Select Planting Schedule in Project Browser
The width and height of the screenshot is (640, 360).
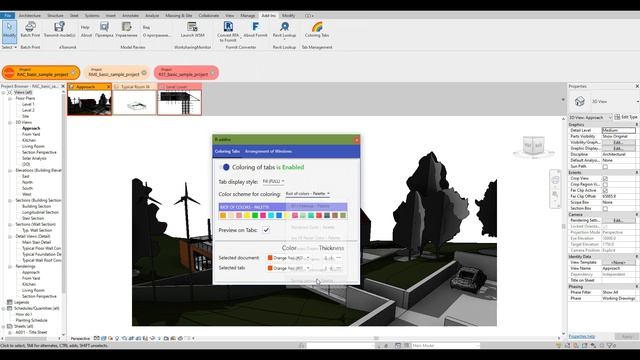coord(31,320)
